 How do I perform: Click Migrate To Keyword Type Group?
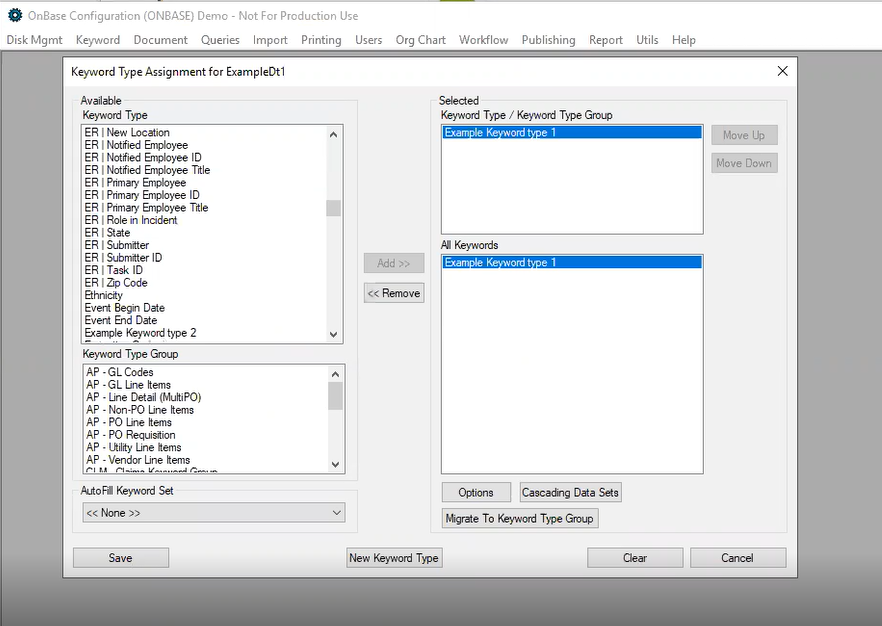(x=519, y=518)
